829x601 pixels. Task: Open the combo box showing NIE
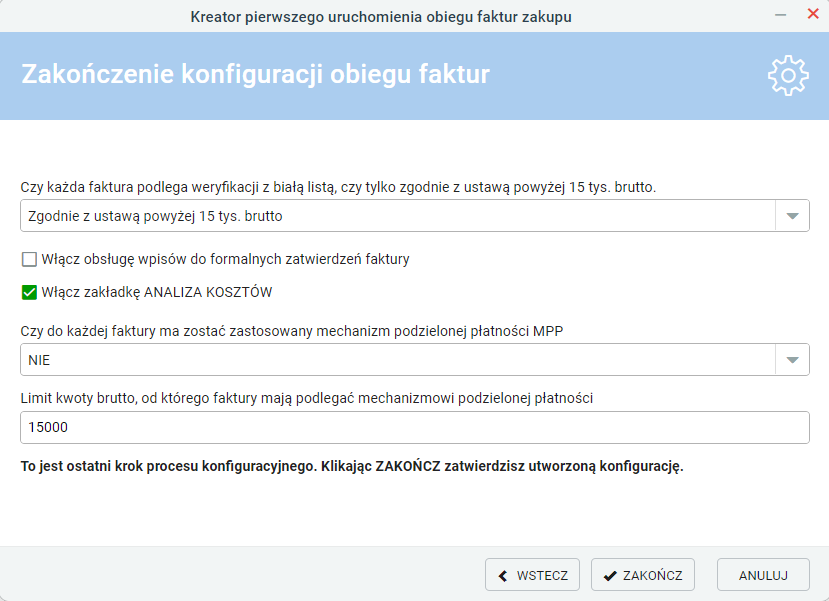pos(414,360)
